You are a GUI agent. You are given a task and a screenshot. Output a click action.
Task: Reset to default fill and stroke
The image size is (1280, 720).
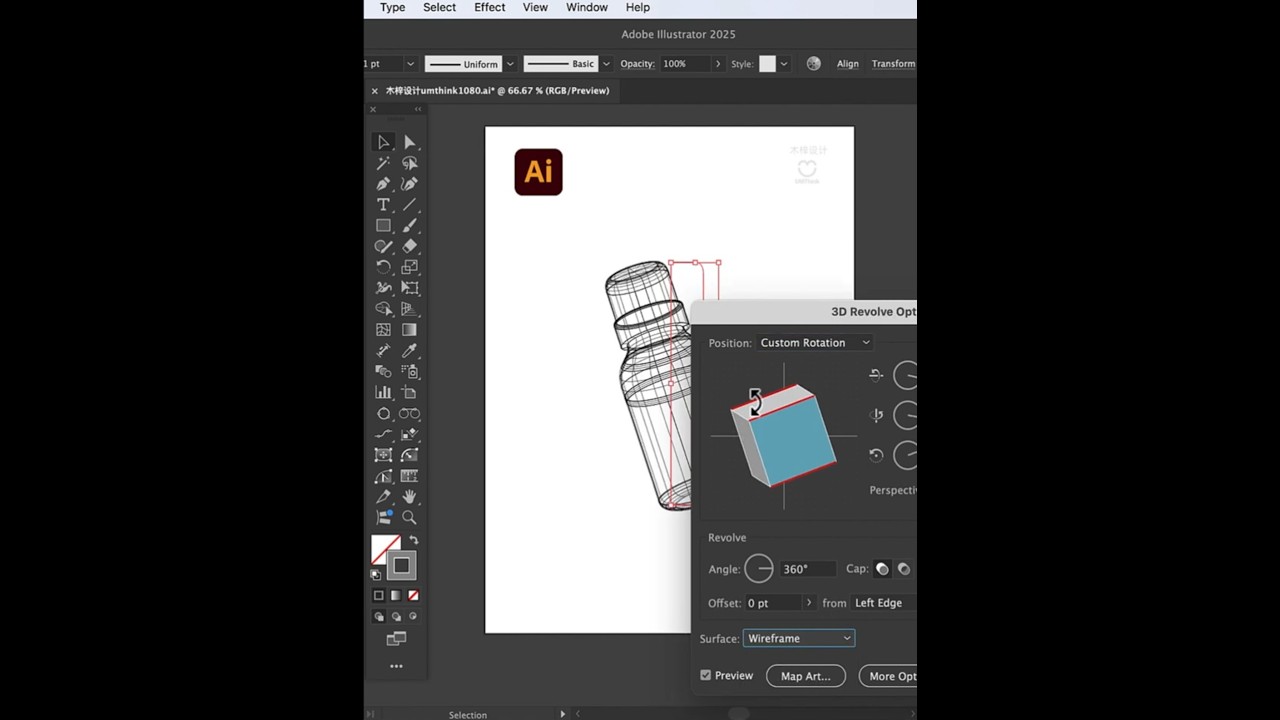[x=376, y=575]
